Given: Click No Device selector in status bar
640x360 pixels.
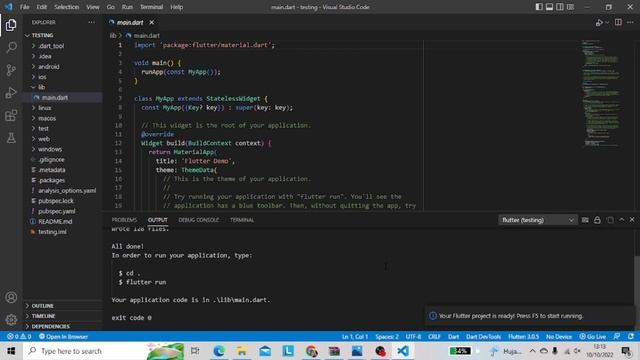Looking at the screenshot, I should coord(559,337).
